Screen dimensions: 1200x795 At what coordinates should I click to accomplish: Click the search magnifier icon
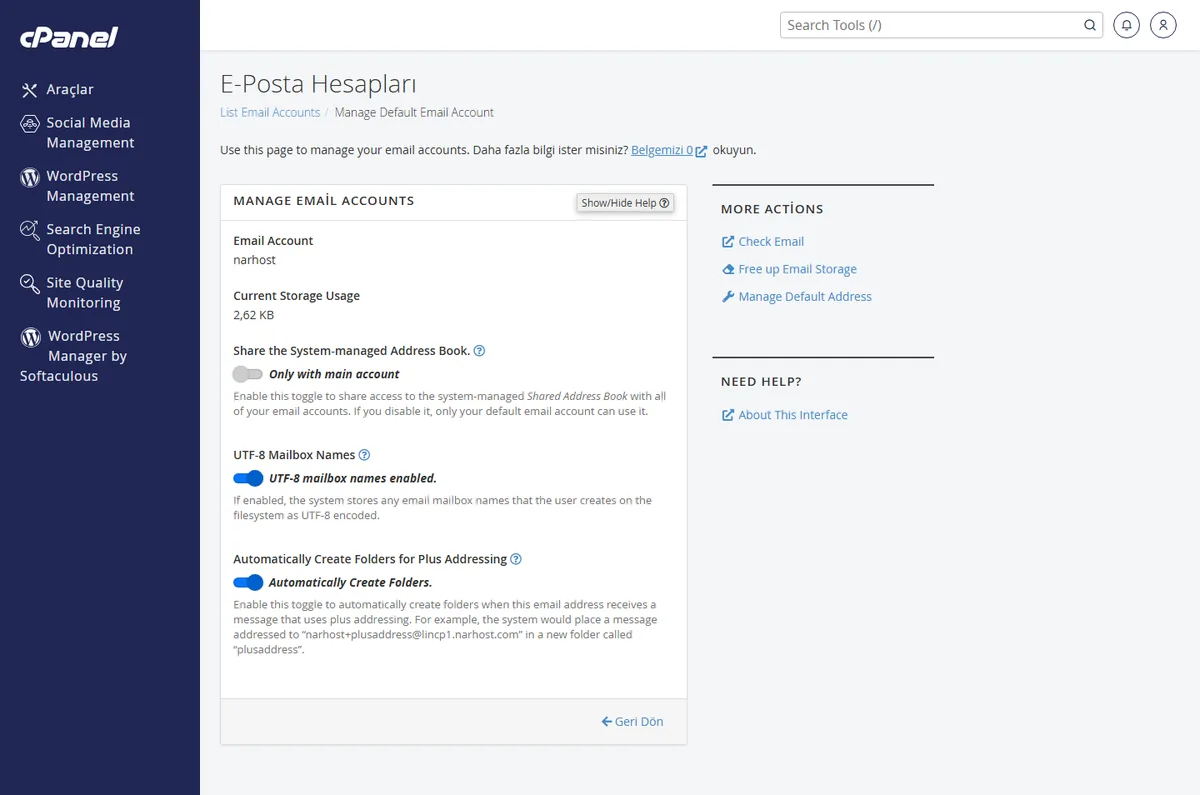pos(1090,25)
